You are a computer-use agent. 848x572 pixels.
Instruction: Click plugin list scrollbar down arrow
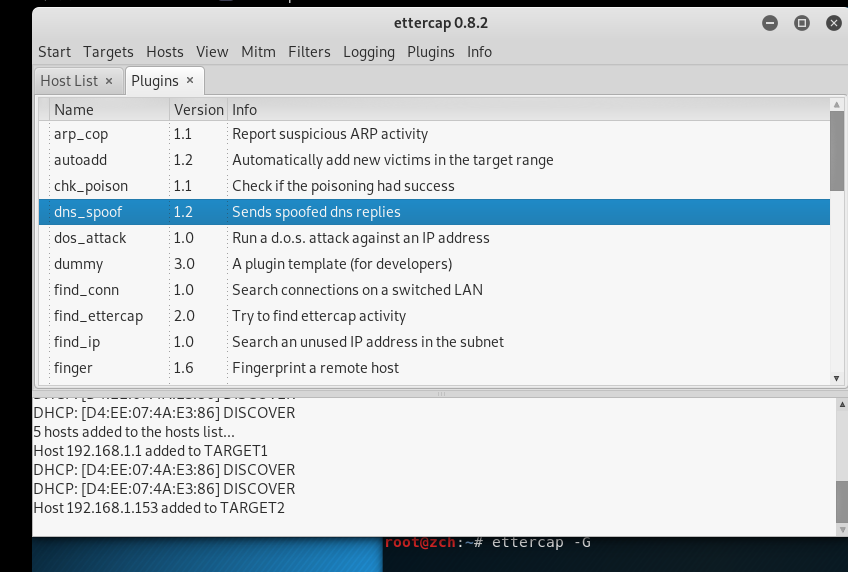pos(837,378)
